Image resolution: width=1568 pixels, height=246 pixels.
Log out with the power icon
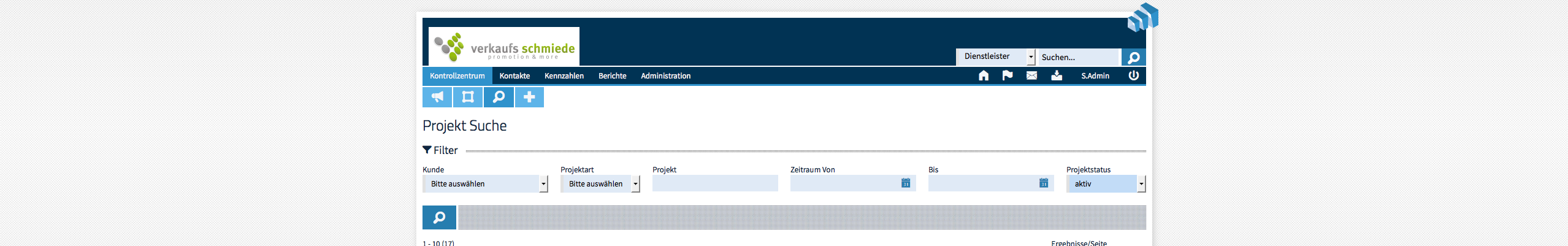click(1134, 75)
